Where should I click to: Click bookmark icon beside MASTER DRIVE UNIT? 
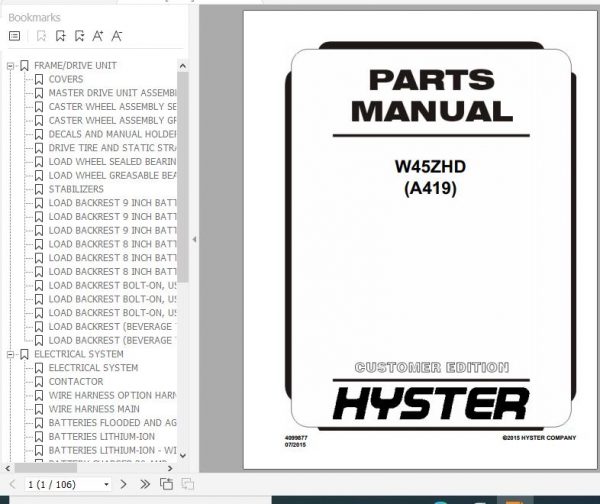tap(39, 93)
